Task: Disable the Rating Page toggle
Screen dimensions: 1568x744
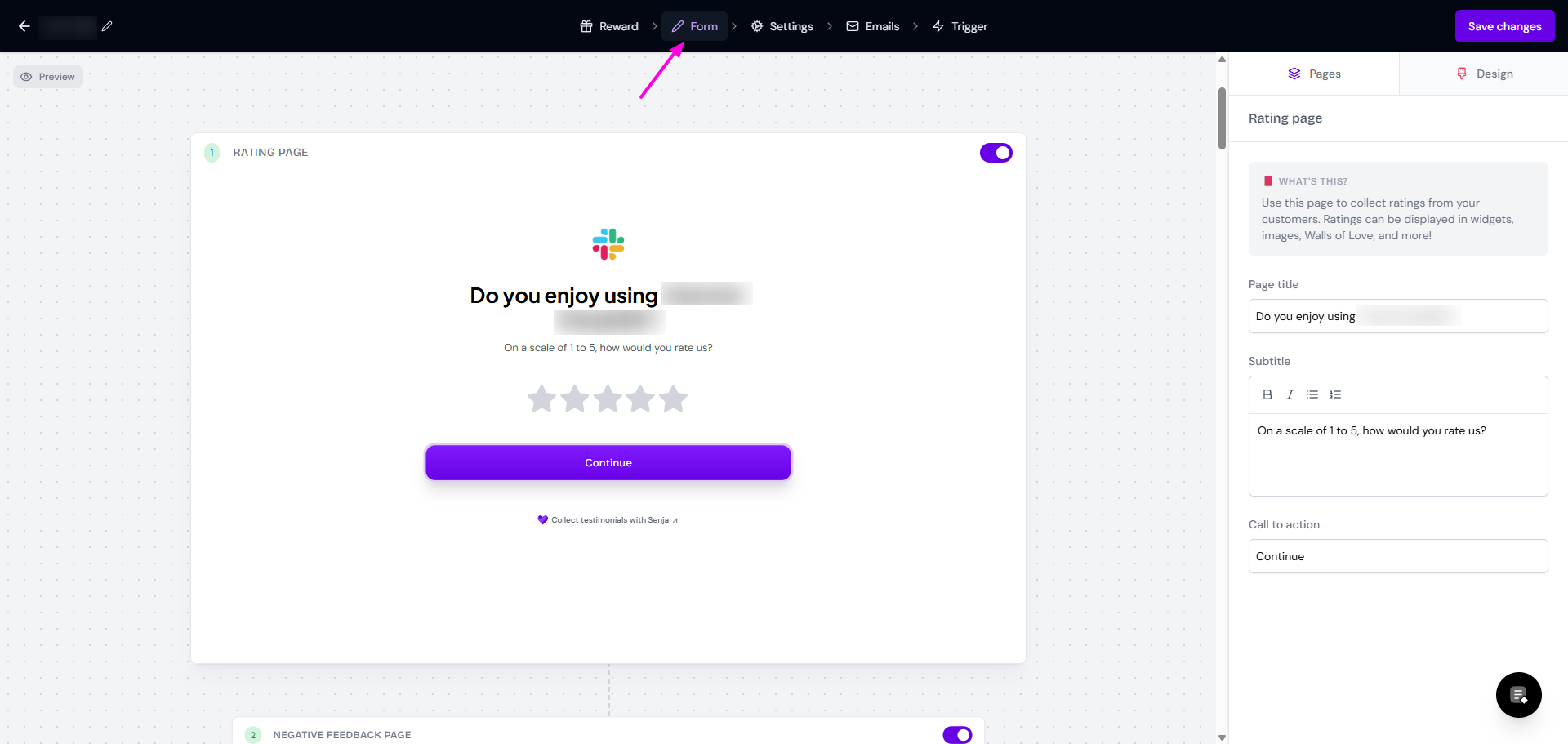Action: click(x=996, y=153)
